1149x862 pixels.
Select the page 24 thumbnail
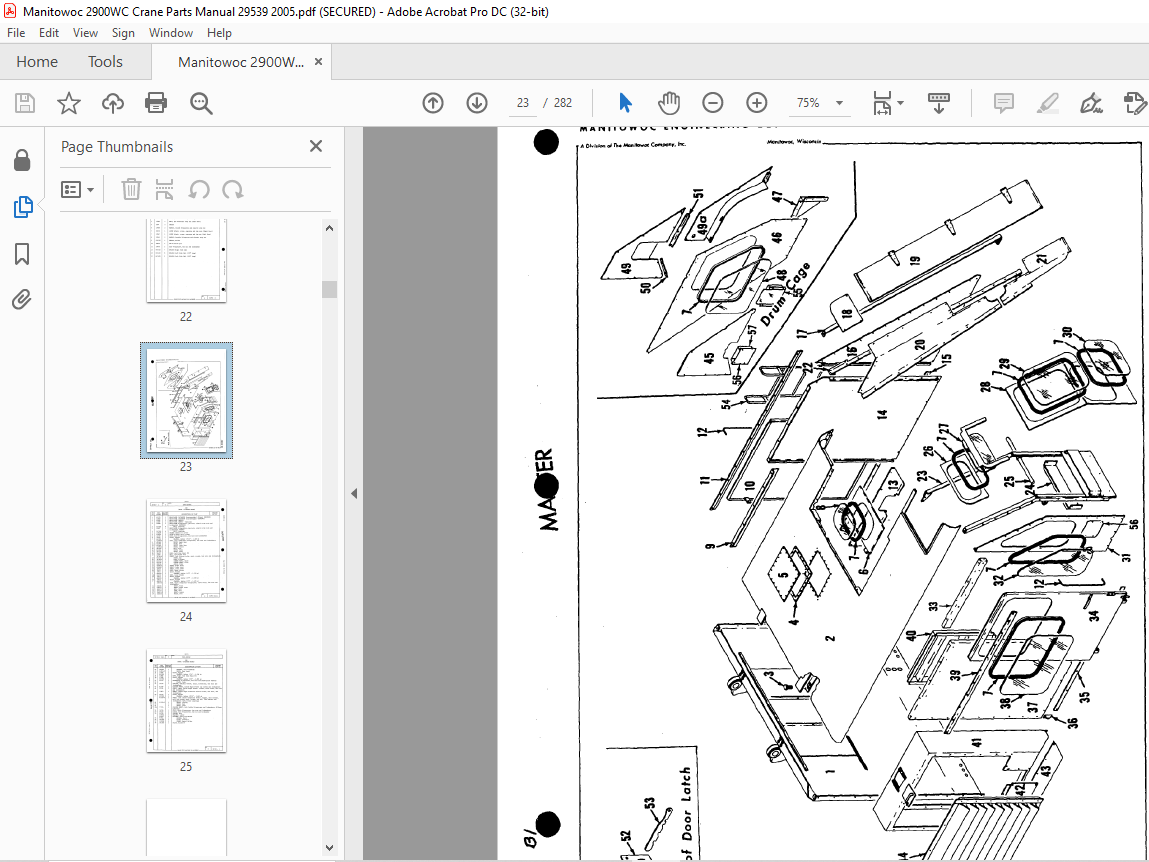tap(186, 550)
